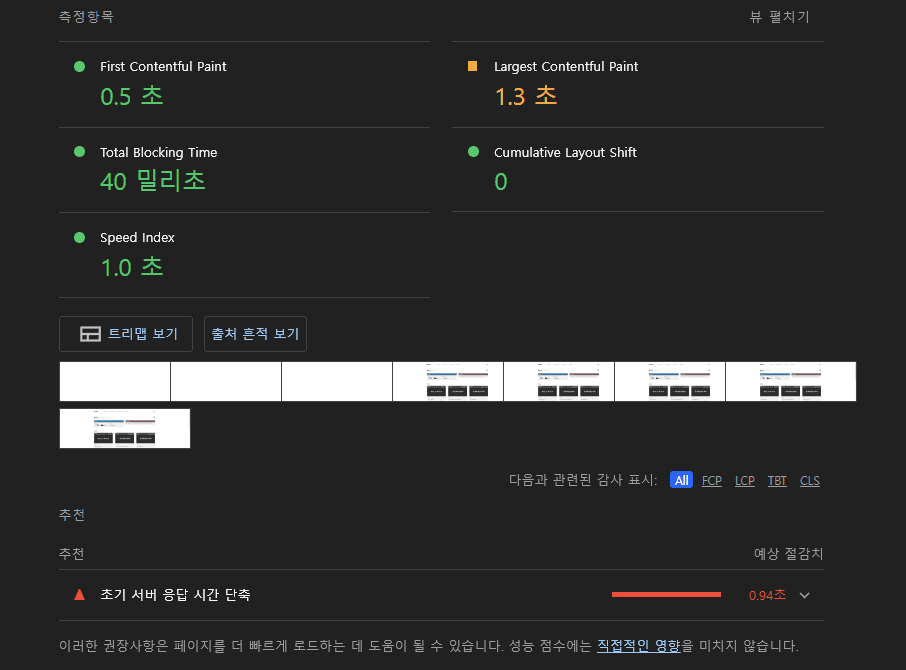The image size is (906, 670).
Task: Expand metrics view with 뷰 펼치기
Action: (779, 17)
